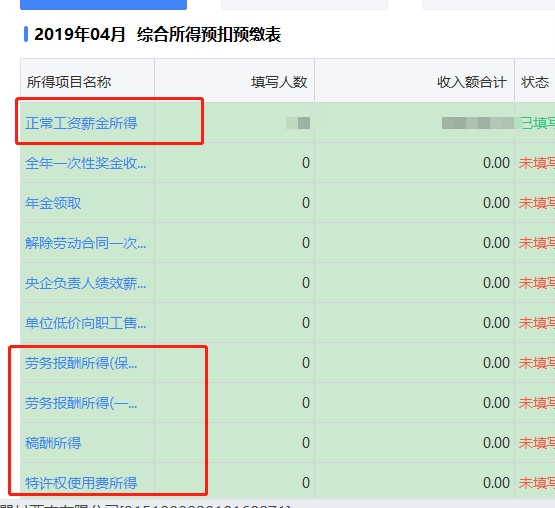555x508 pixels.
Task: Click 已填写 status in 正常工资薪金所得 row
Action: (x=537, y=123)
